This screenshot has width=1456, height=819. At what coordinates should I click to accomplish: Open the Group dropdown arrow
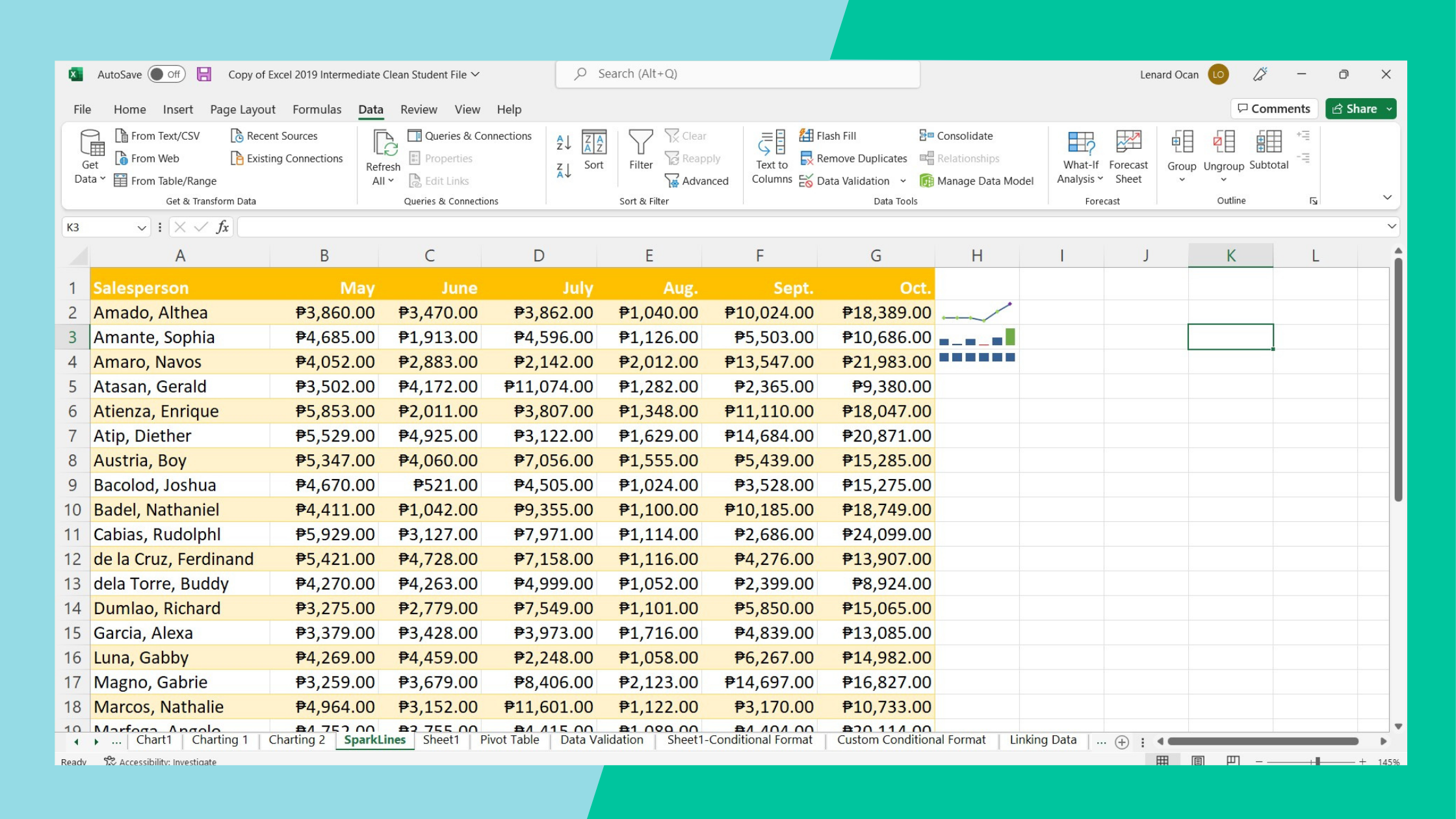coord(1182,180)
